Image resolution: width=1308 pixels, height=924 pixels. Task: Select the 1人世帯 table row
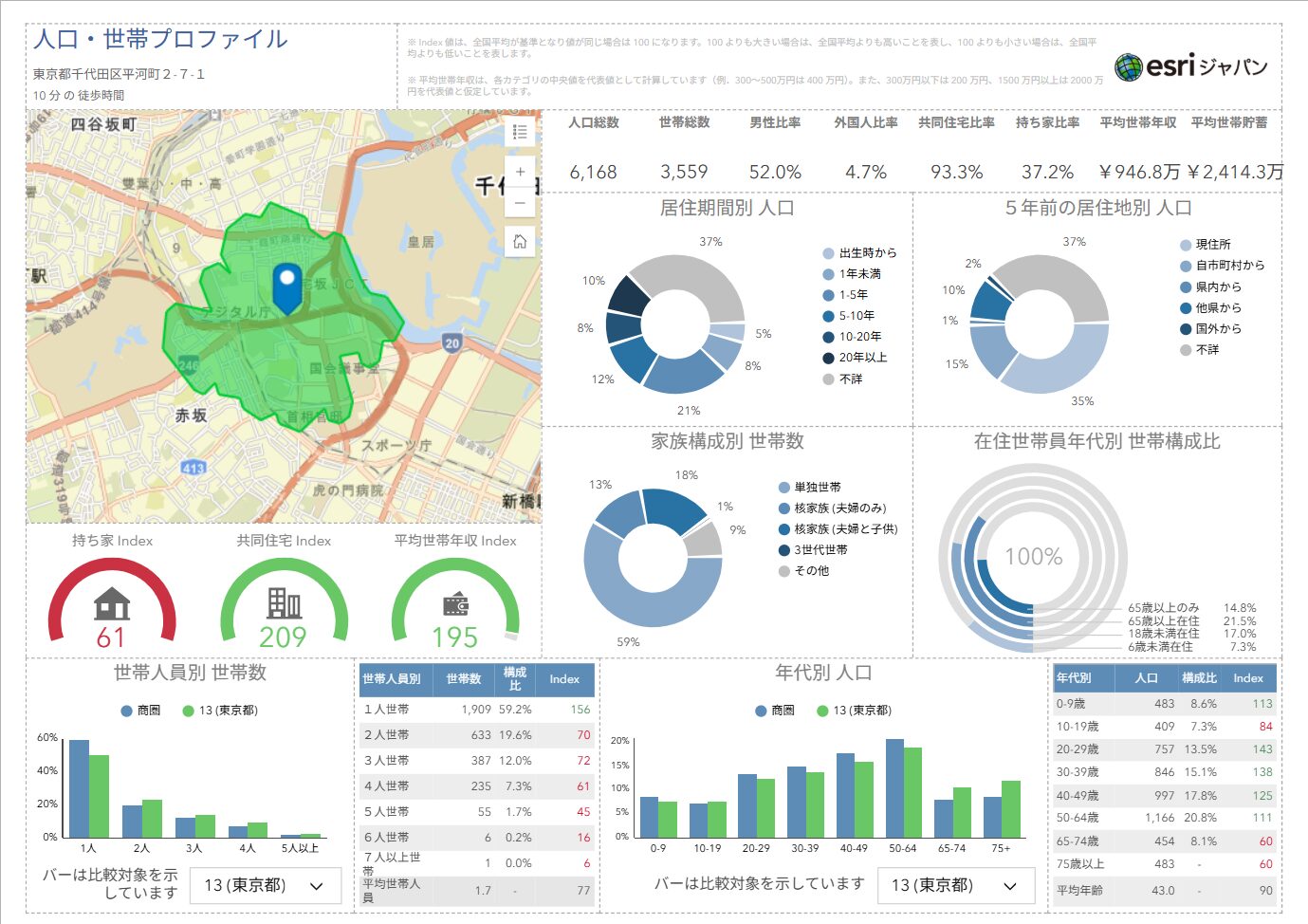pos(476,710)
